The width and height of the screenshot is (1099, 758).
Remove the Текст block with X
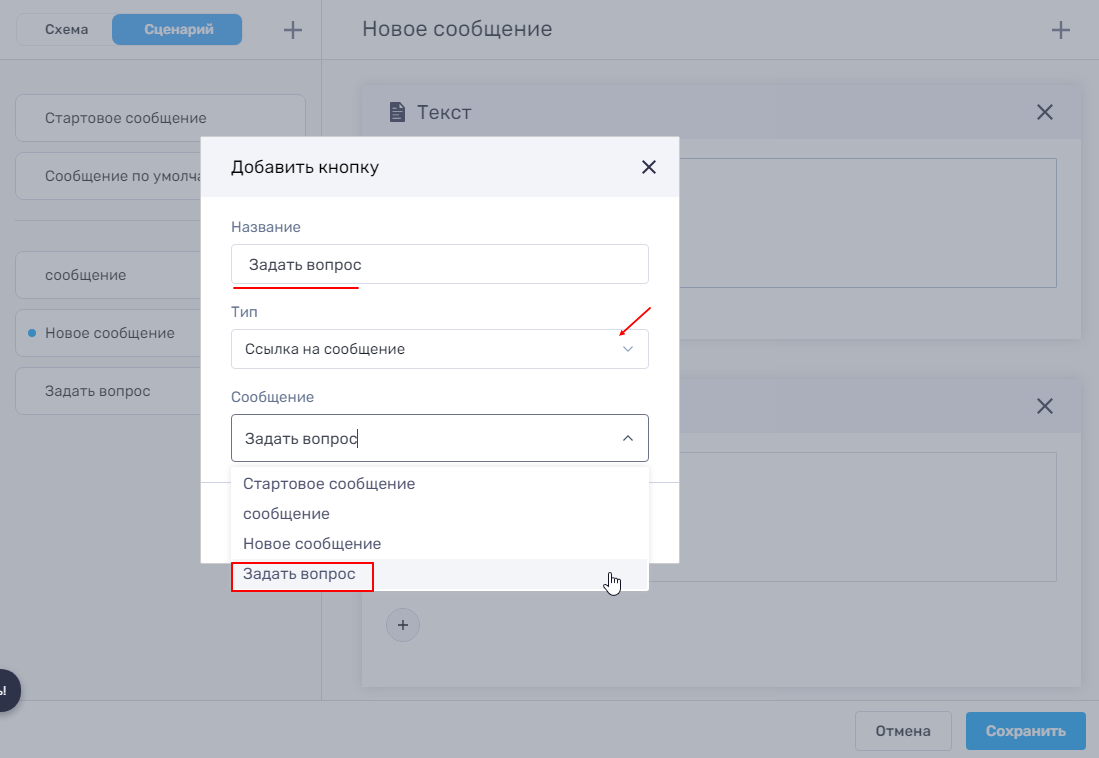1045,112
